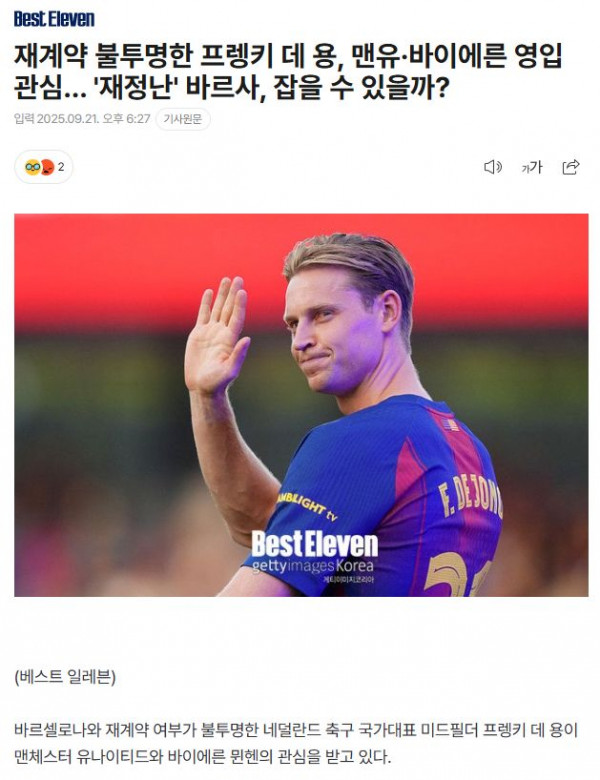Viewport: 600px width, 780px height.
Task: Open the 가가 font size setting
Action: point(531,167)
